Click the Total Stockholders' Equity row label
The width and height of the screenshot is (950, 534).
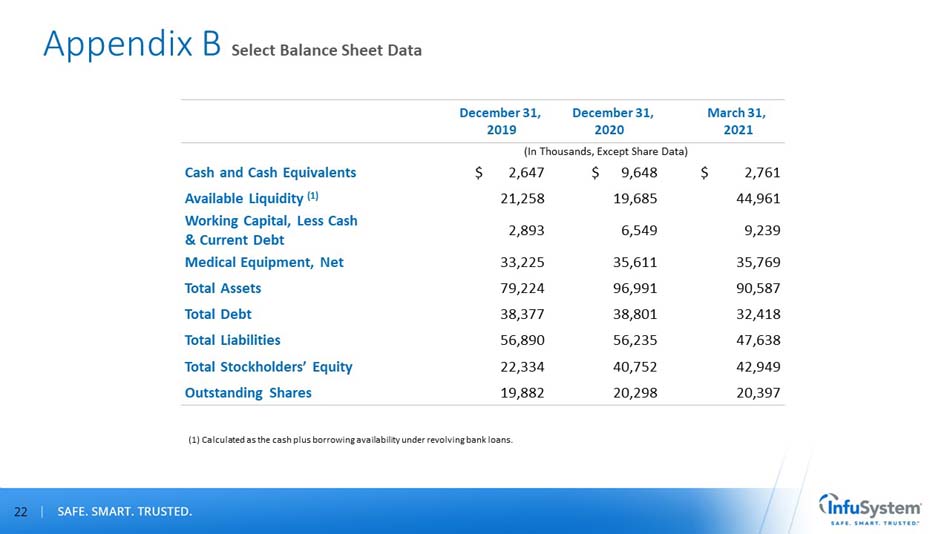pyautogui.click(x=268, y=366)
